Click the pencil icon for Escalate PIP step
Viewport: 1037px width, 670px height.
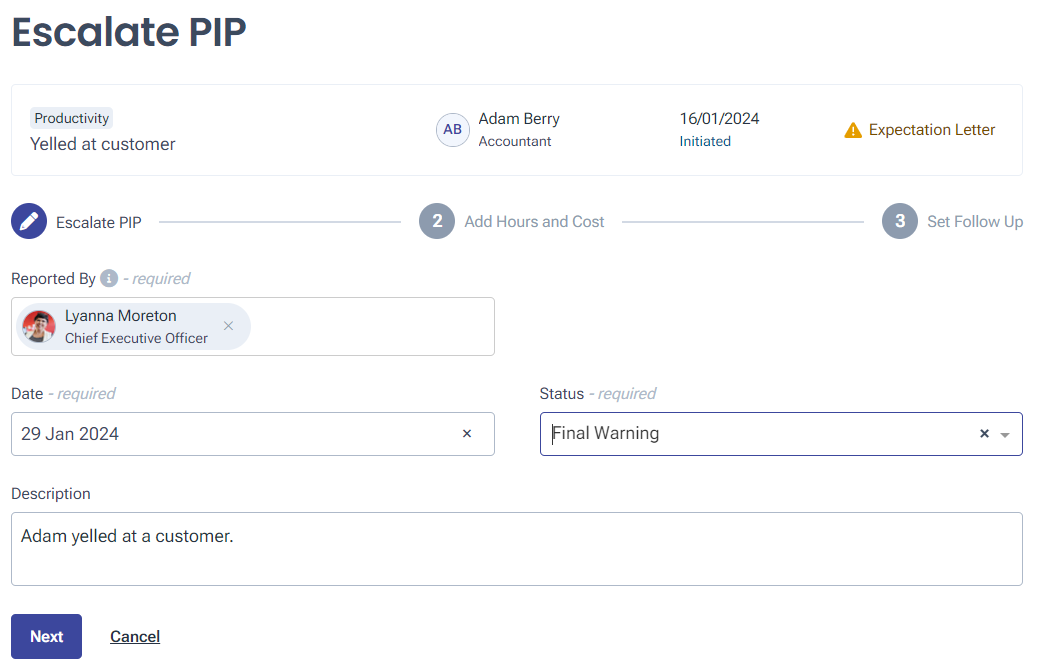point(29,222)
